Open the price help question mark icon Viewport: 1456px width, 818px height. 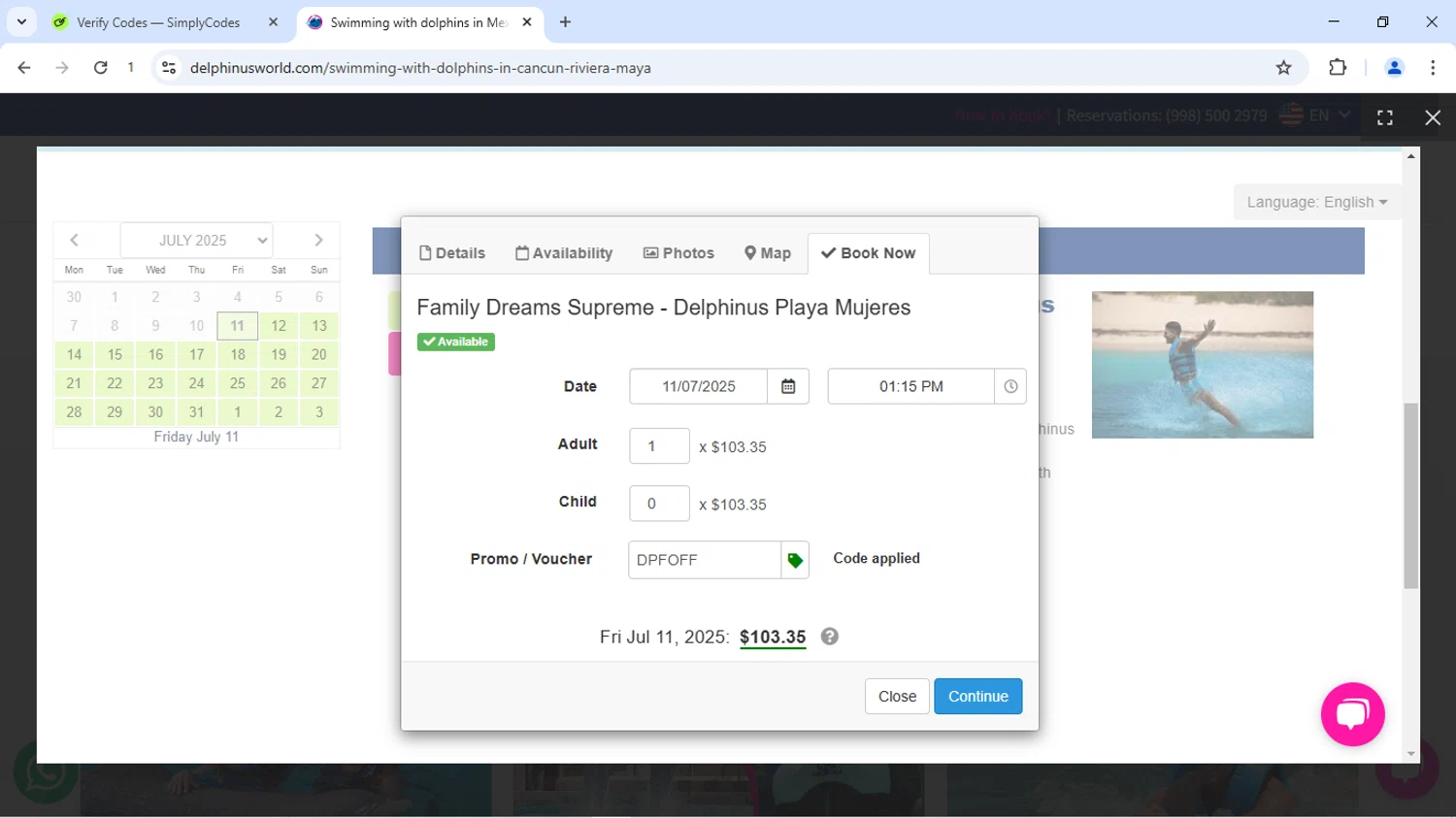[830, 637]
